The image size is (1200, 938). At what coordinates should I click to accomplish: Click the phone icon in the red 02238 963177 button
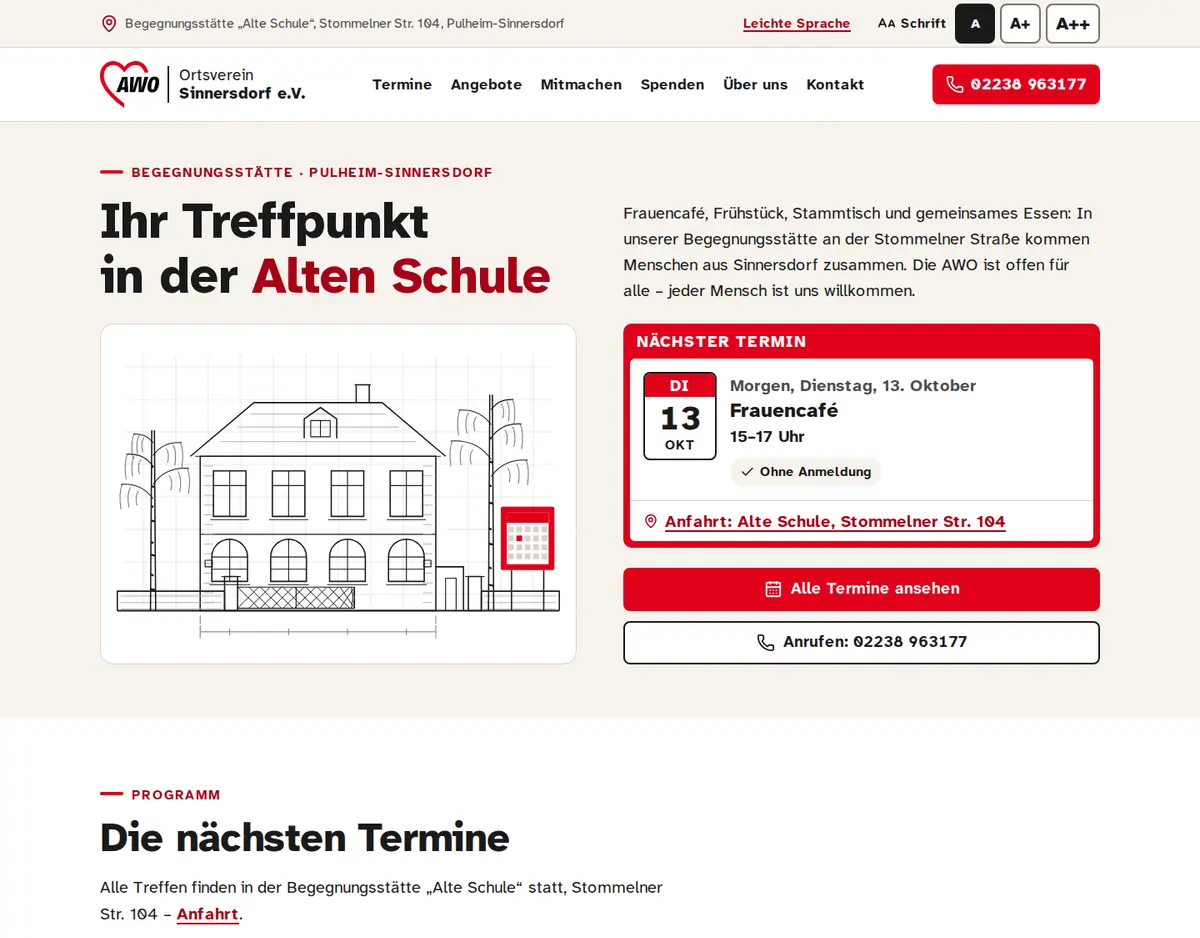coord(955,84)
